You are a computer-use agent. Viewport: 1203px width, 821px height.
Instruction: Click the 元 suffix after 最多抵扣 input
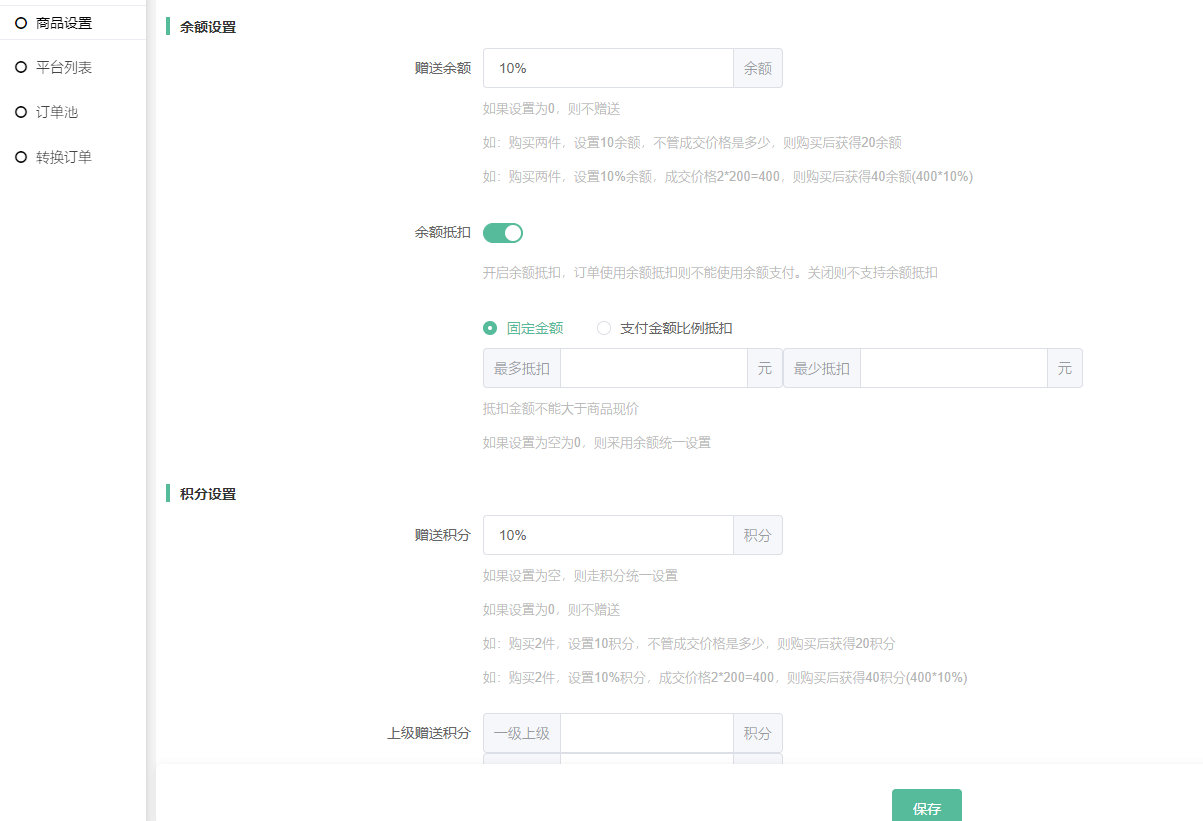click(x=765, y=368)
